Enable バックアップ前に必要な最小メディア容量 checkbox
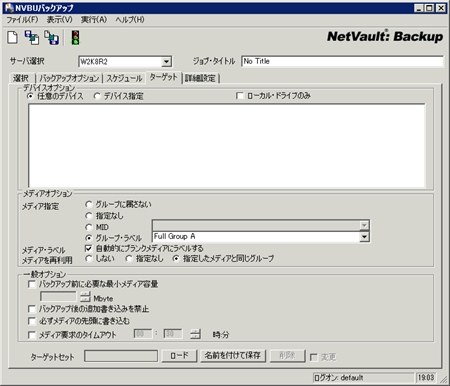 32,284
